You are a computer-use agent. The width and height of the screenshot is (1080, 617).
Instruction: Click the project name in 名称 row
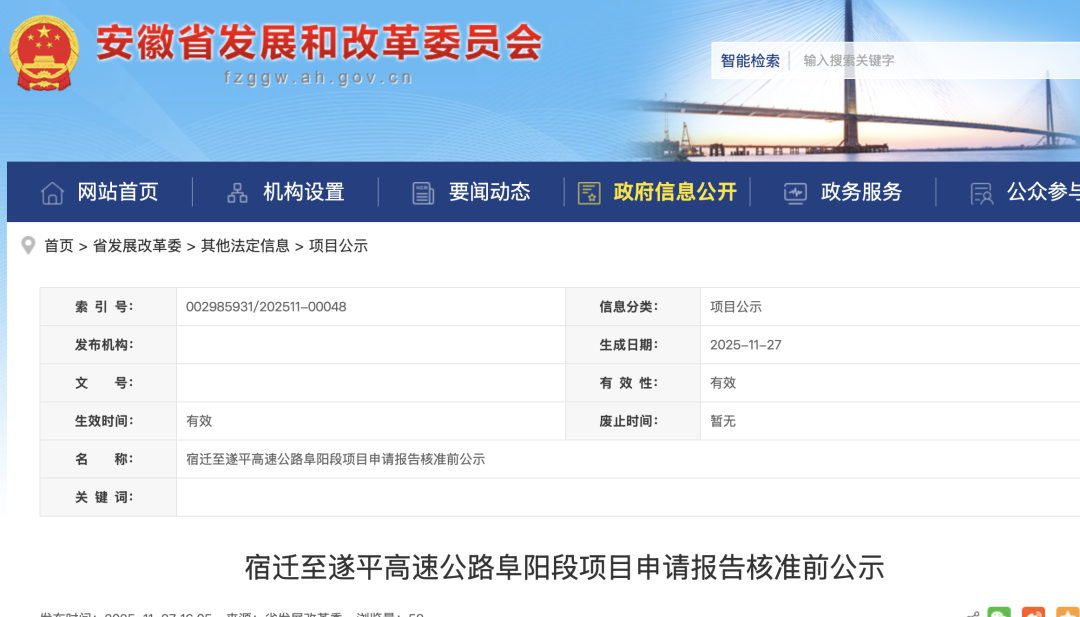click(x=335, y=459)
